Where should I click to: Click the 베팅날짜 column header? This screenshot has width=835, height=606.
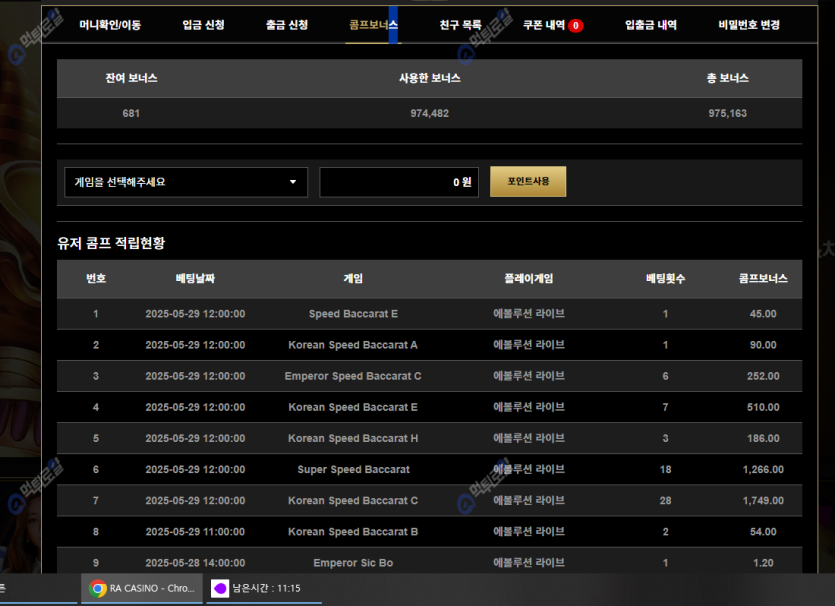coord(195,279)
